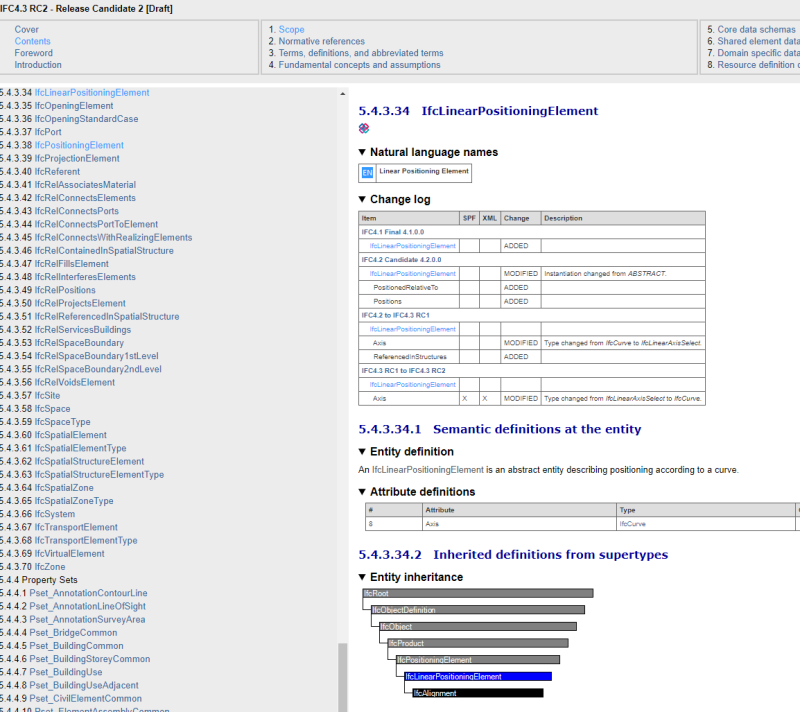Collapse the Attribute definitions section
The height and width of the screenshot is (712, 800).
click(x=361, y=491)
